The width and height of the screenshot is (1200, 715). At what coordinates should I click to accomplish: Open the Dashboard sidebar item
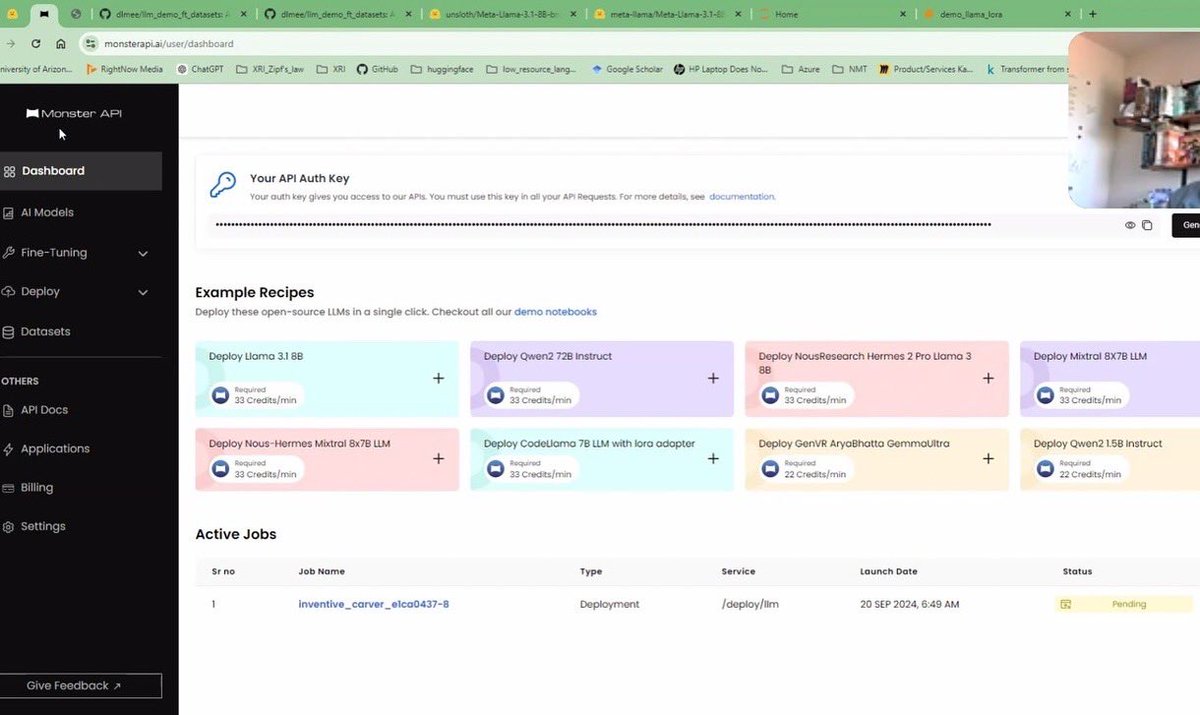80,171
